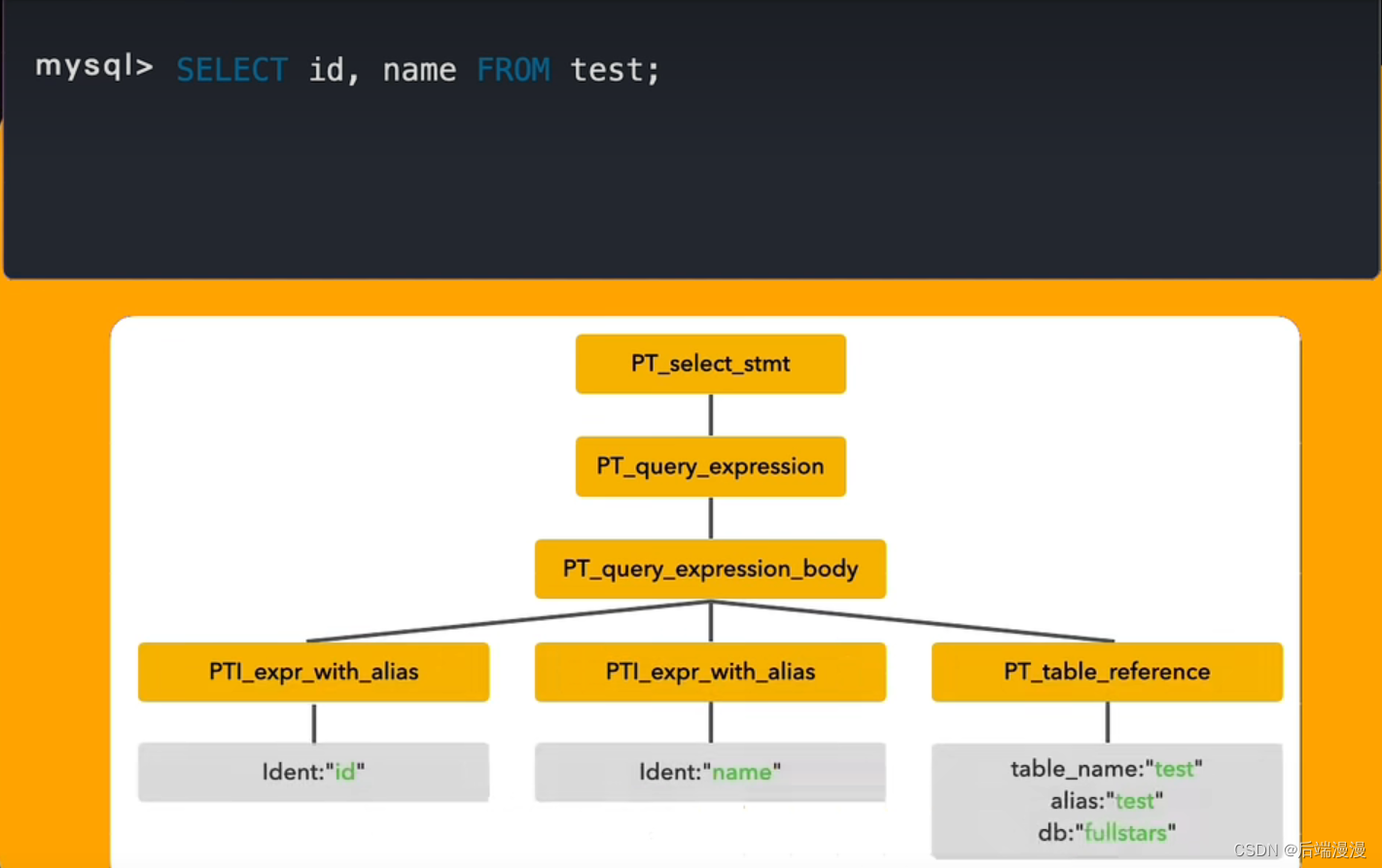Click the FROM keyword in the query

click(x=514, y=70)
